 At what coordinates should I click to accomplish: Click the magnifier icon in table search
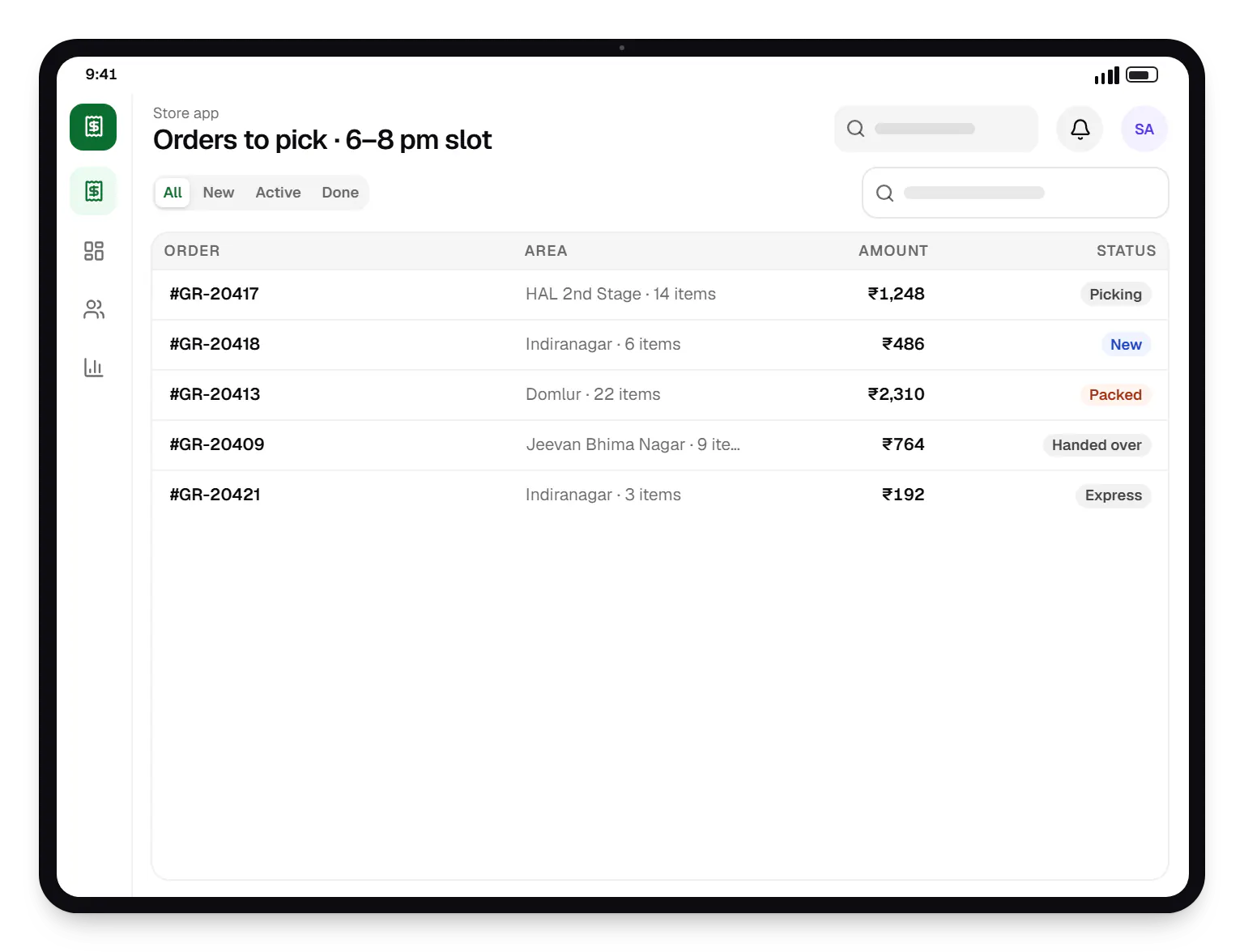(x=884, y=193)
